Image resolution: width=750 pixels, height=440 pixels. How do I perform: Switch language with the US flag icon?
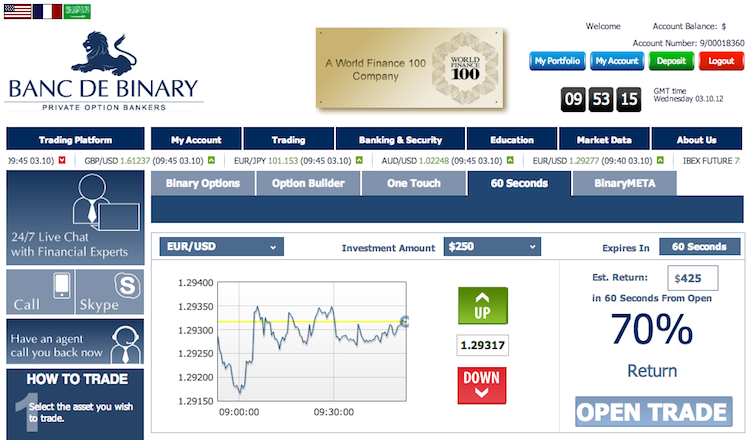(x=17, y=11)
